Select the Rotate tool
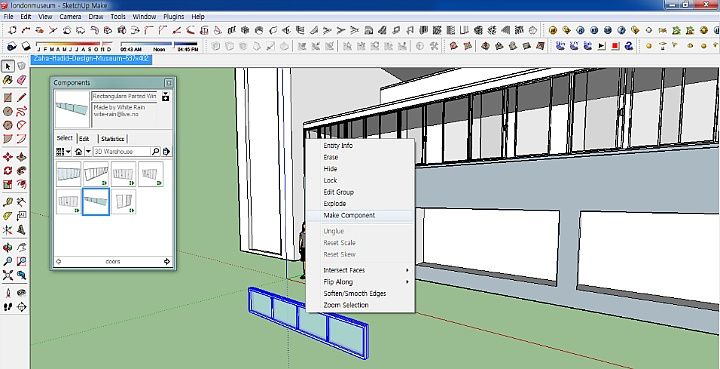Screen dimensions: 720x369 (x=8, y=171)
